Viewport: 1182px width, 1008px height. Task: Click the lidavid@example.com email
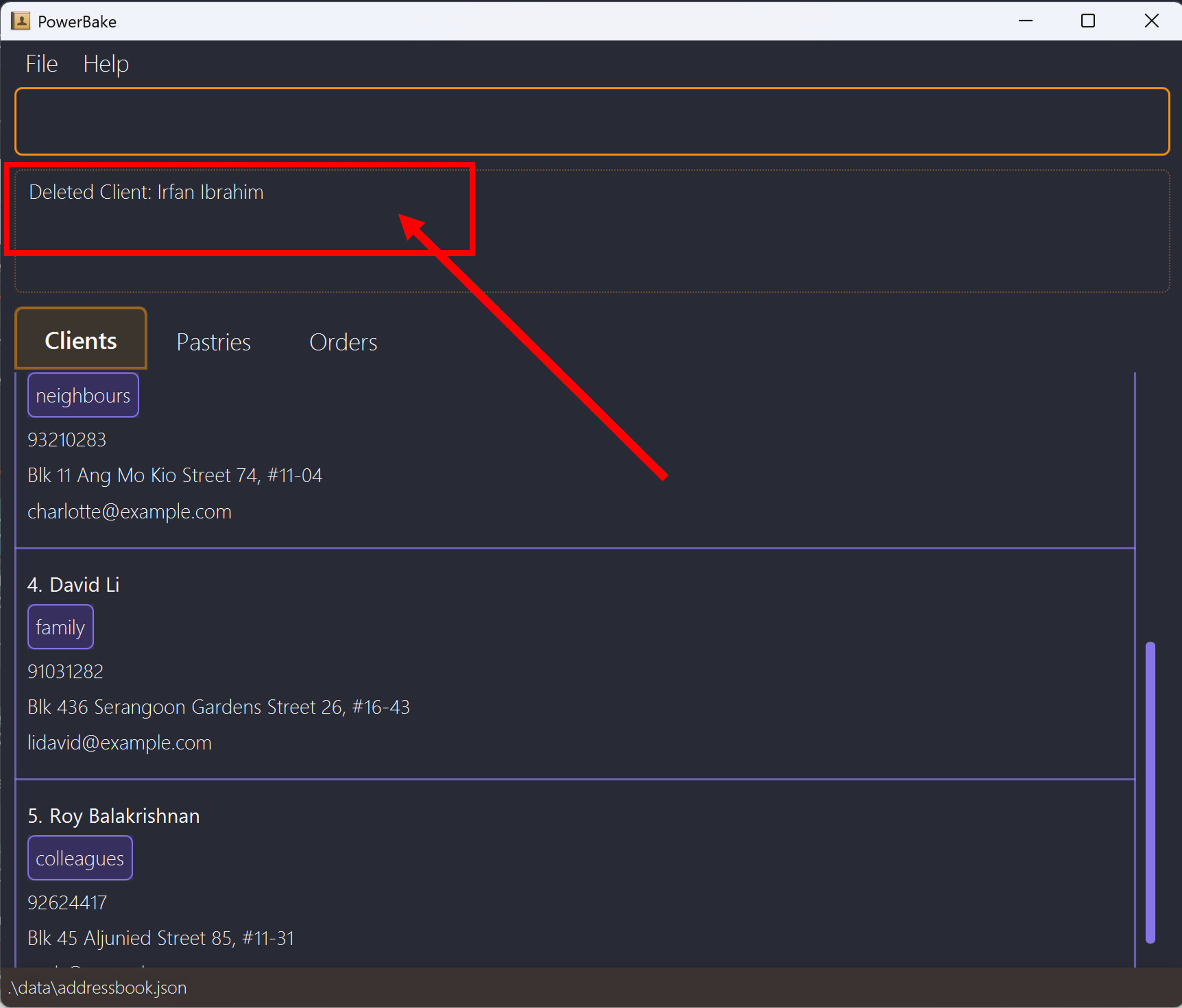[x=119, y=743]
